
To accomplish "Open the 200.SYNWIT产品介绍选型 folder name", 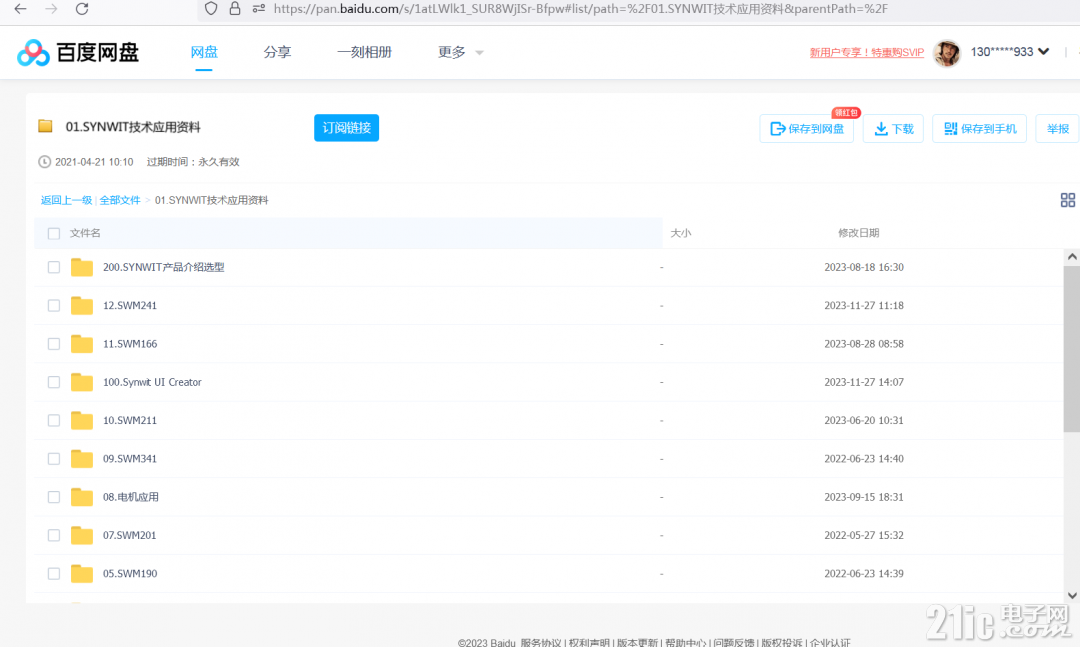I will click(x=163, y=267).
